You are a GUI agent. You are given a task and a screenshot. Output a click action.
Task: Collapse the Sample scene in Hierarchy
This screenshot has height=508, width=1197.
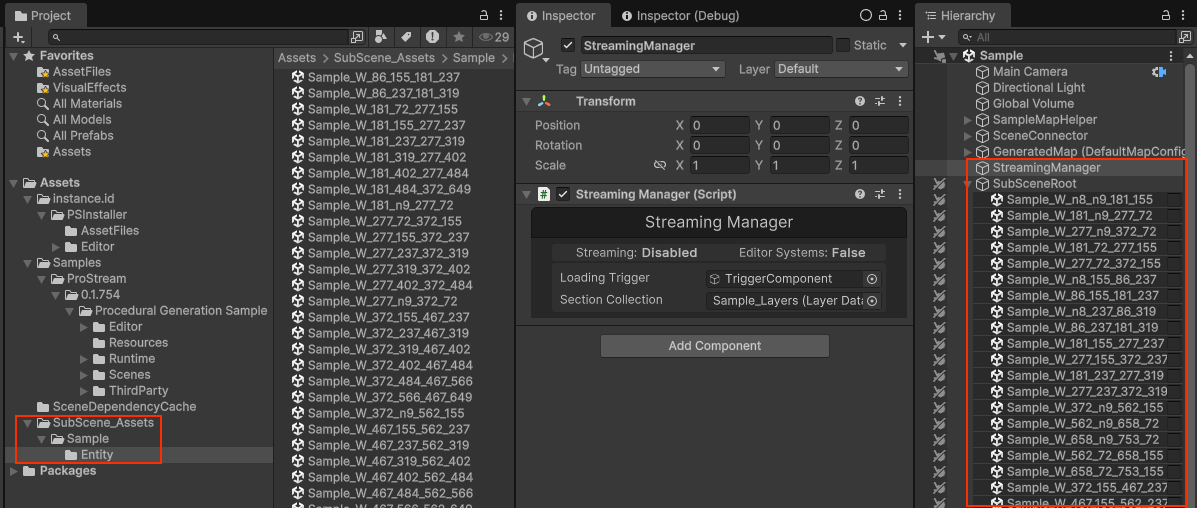pos(953,56)
